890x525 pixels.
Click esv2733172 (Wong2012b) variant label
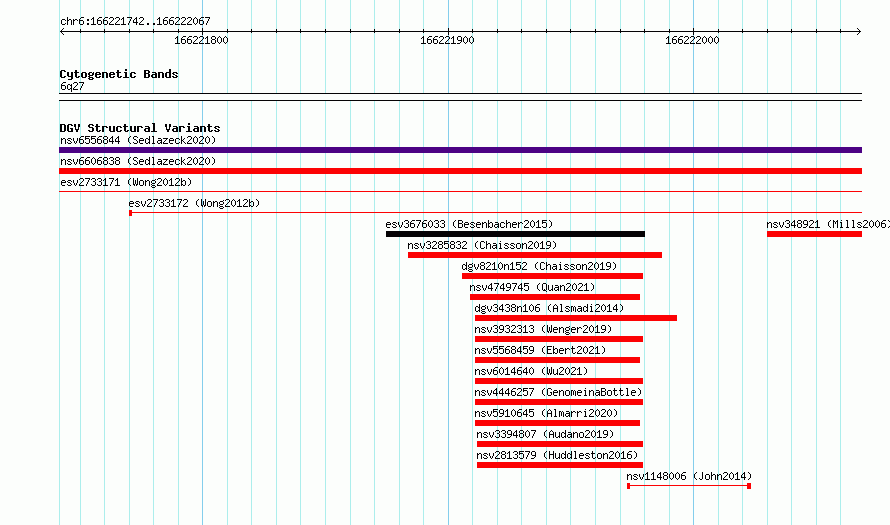point(194,203)
